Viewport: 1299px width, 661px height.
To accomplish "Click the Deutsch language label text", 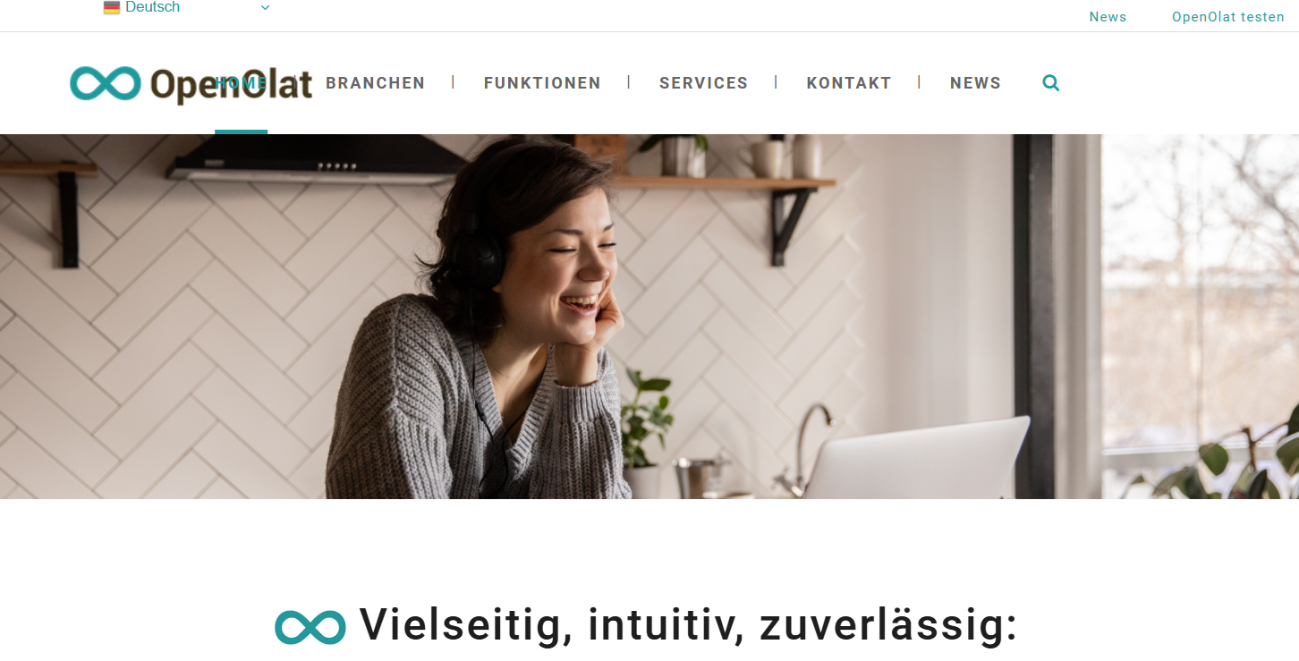I will coord(152,8).
